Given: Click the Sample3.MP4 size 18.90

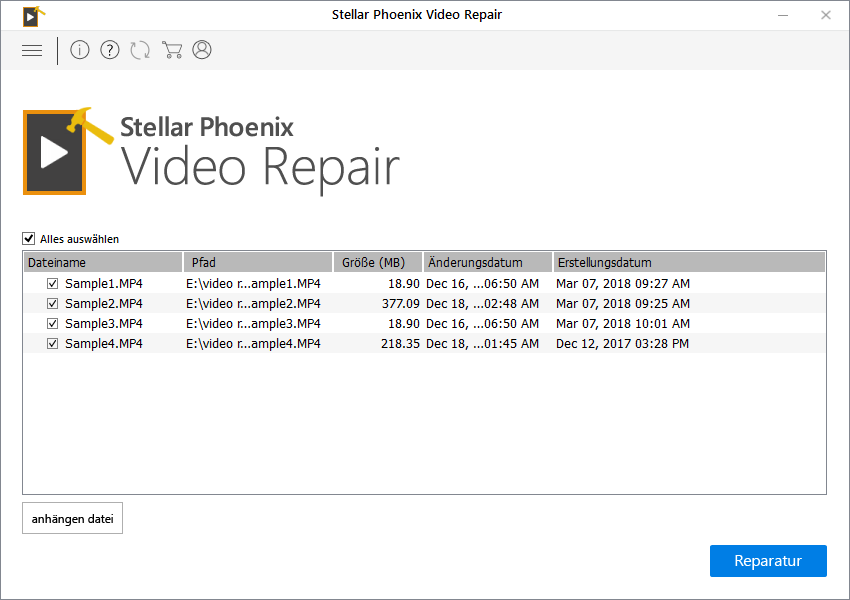Looking at the screenshot, I should click(x=404, y=324).
